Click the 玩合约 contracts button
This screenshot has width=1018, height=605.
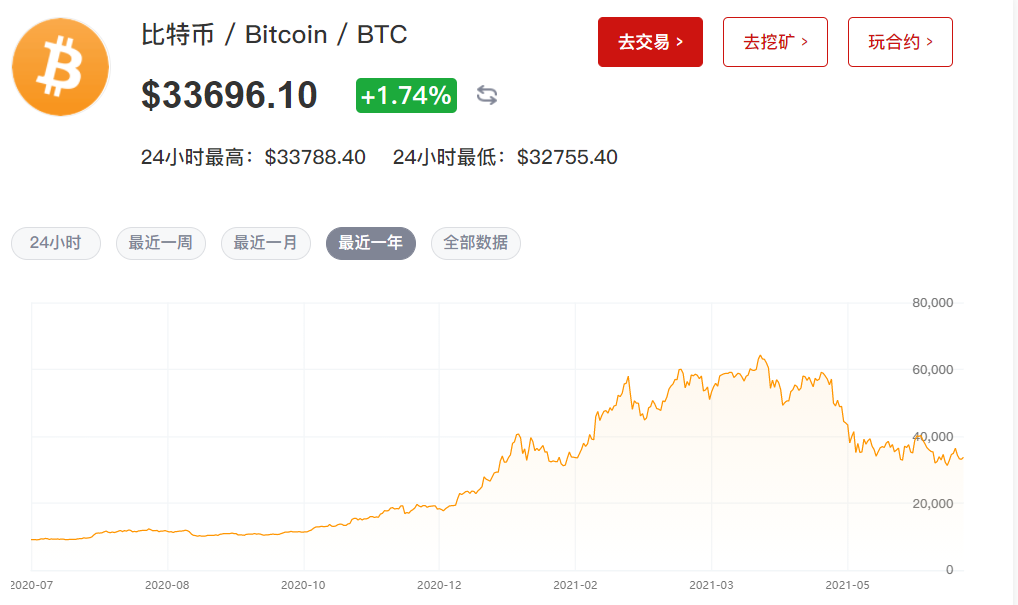point(900,42)
